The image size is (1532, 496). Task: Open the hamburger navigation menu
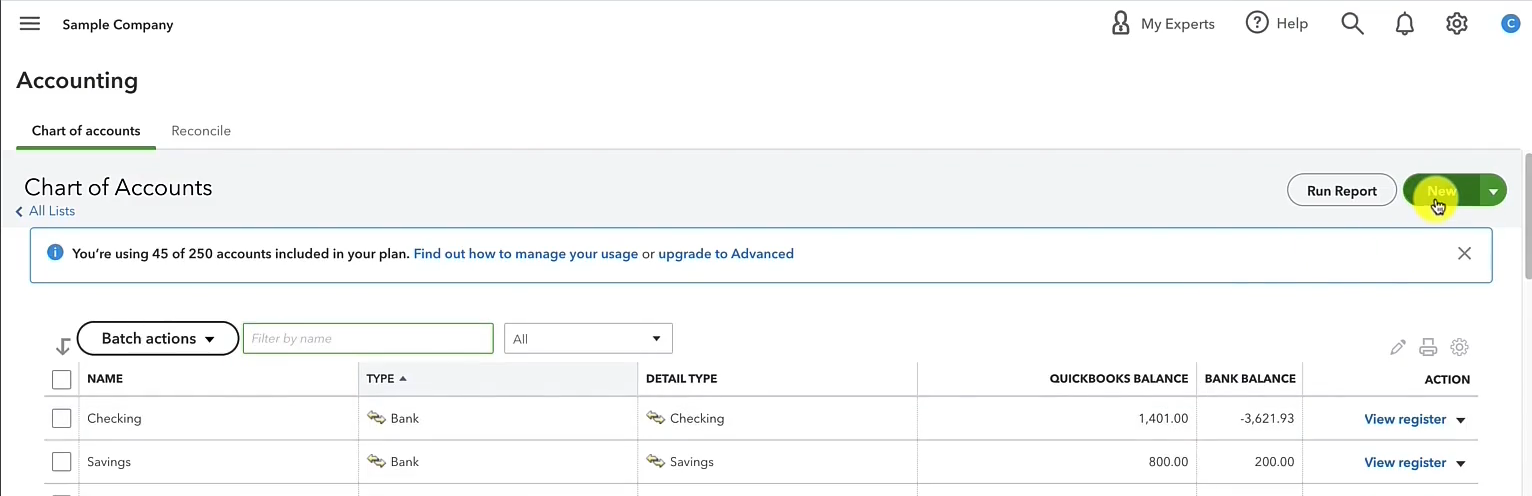(30, 24)
